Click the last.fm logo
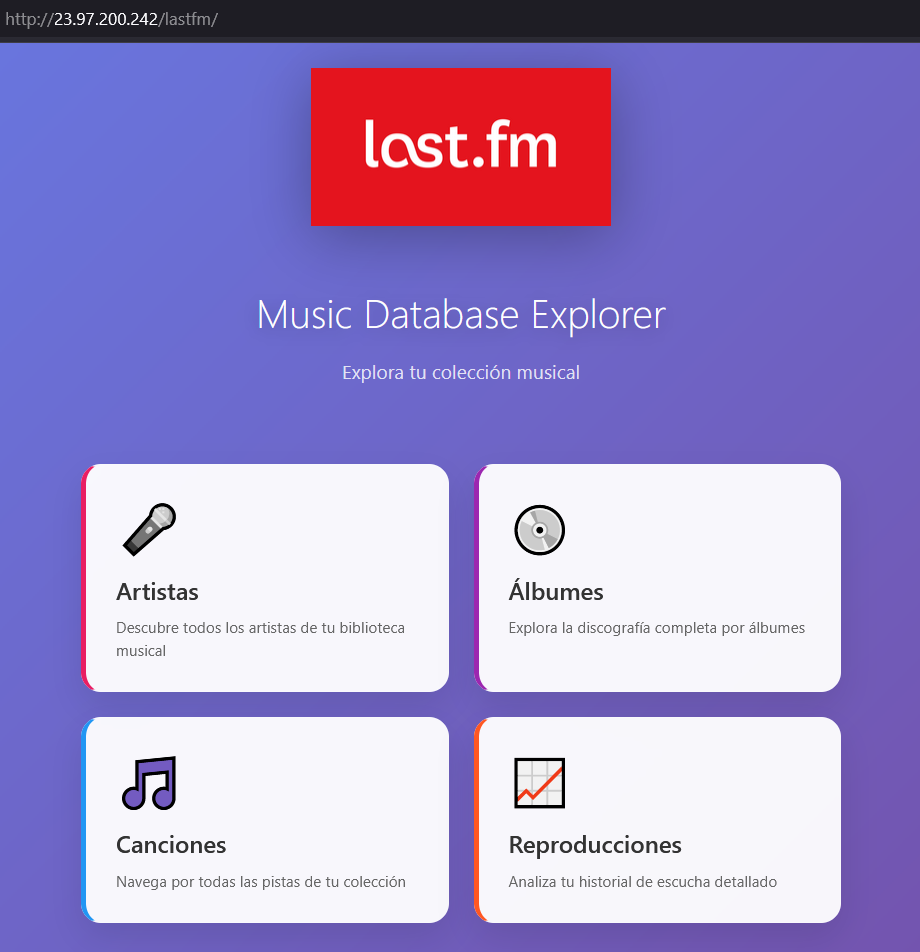The width and height of the screenshot is (920, 952). [x=461, y=146]
